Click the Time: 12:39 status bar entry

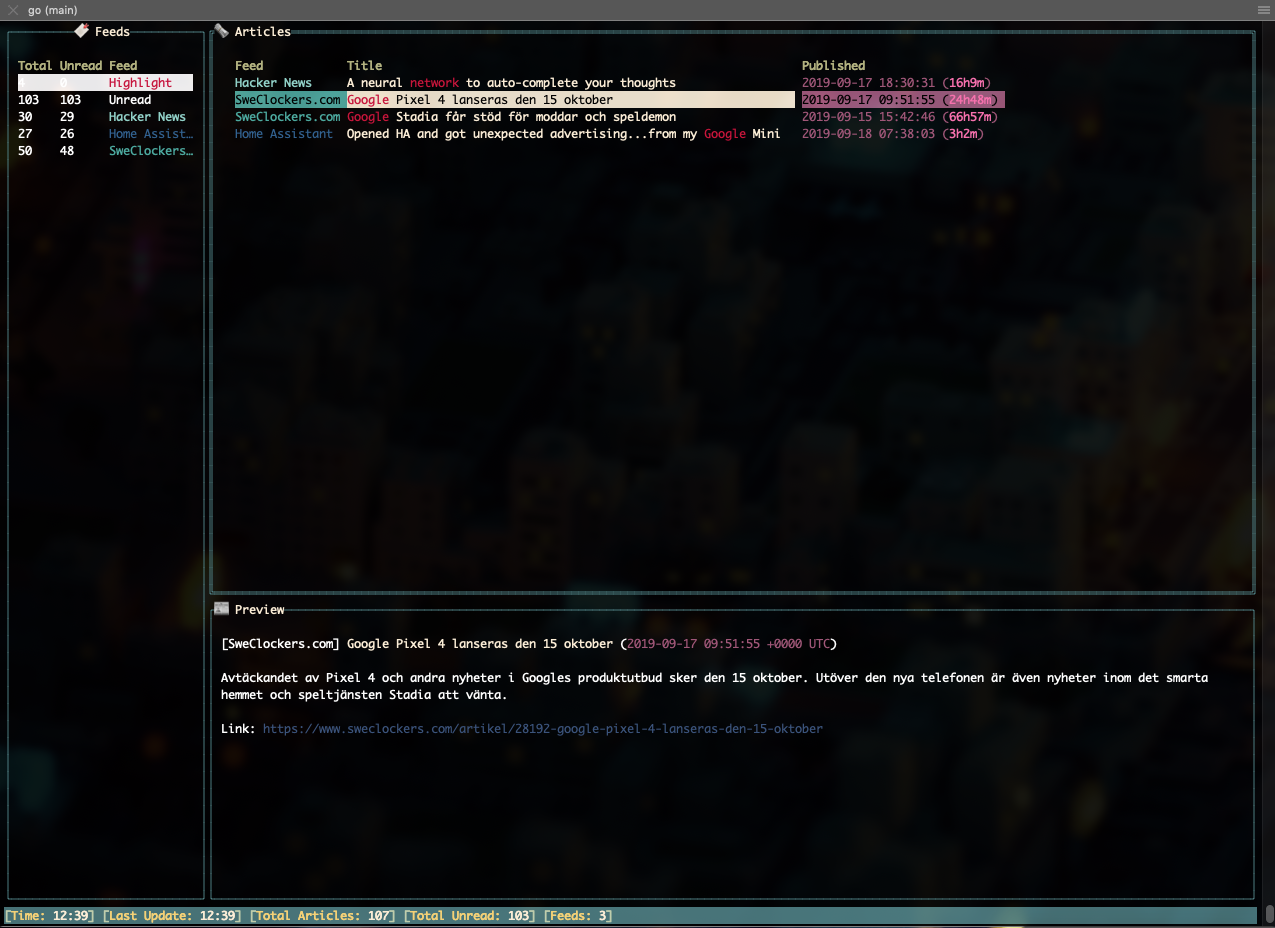point(50,916)
